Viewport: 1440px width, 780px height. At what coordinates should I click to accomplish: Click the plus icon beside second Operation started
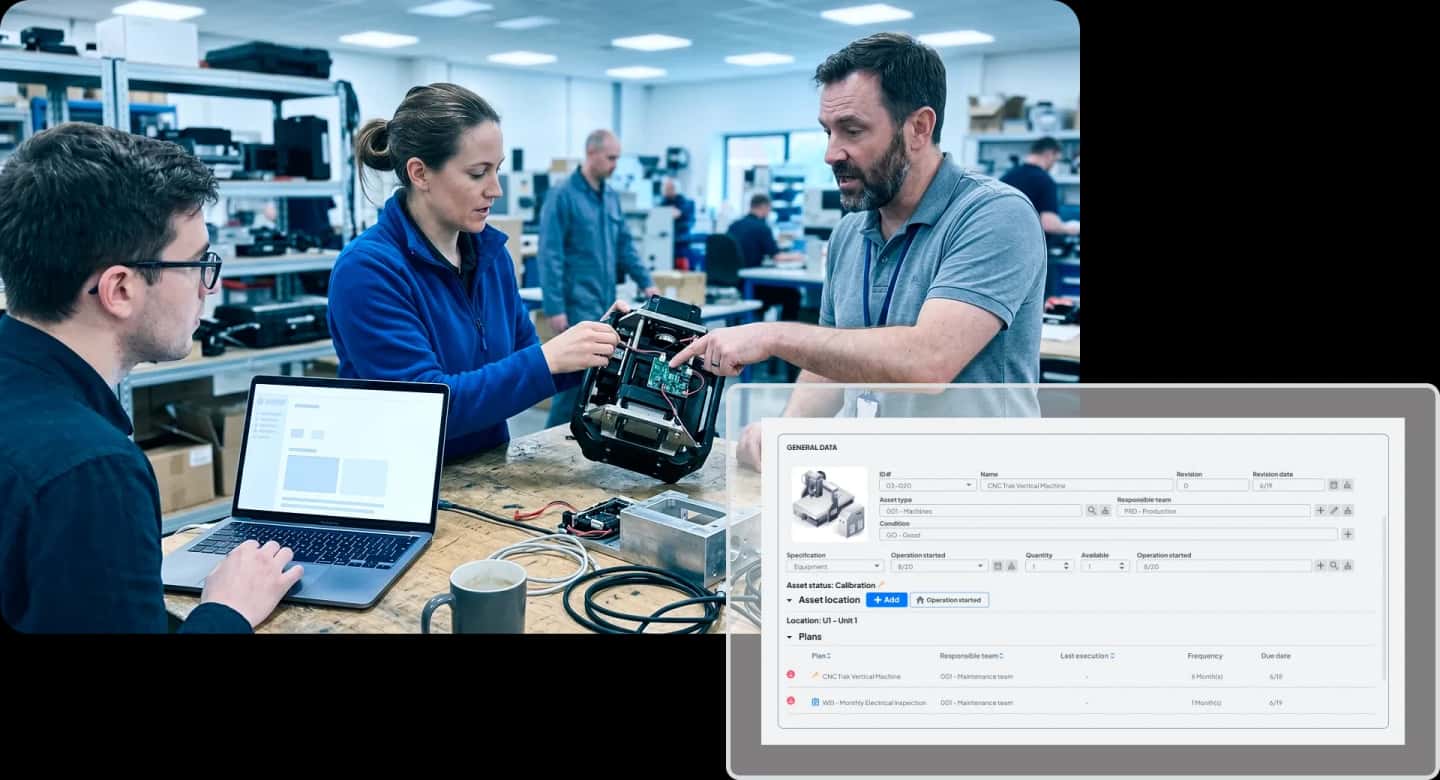1320,566
